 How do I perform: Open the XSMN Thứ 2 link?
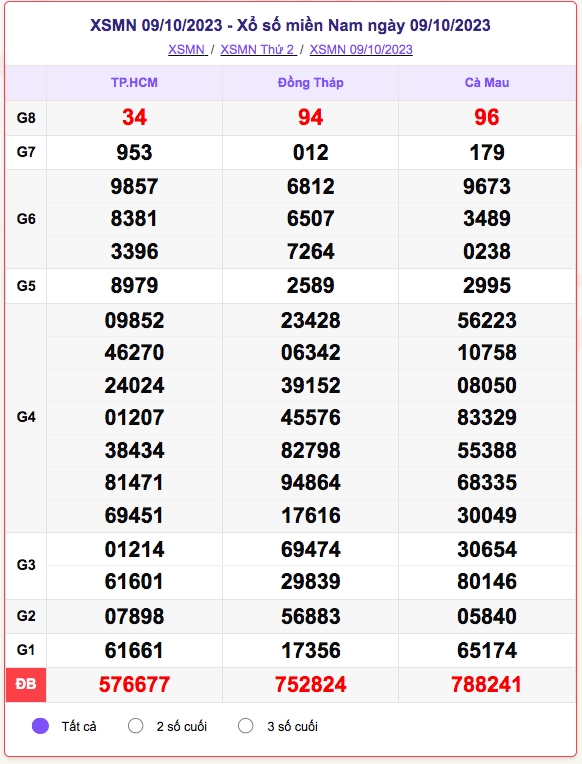coord(258,50)
